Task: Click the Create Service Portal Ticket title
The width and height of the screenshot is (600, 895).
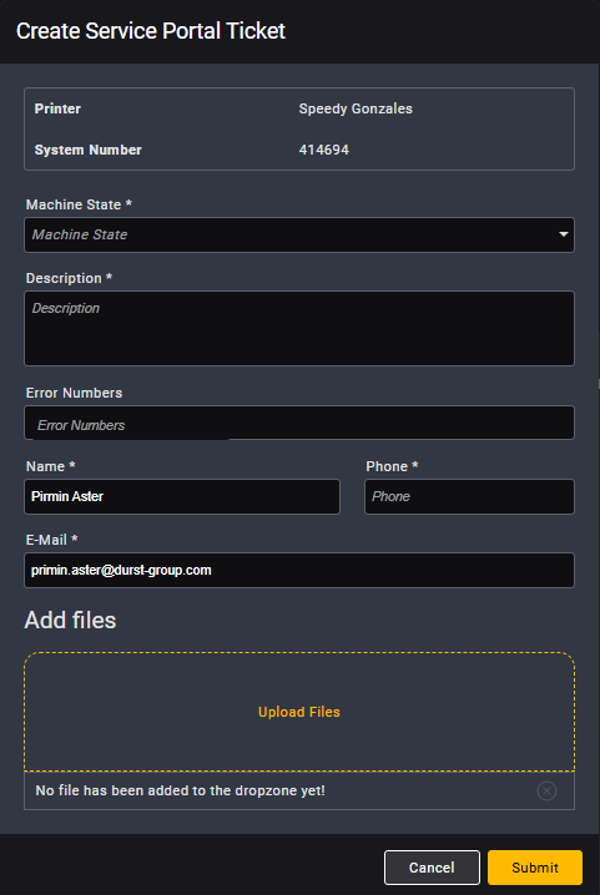Action: (151, 31)
